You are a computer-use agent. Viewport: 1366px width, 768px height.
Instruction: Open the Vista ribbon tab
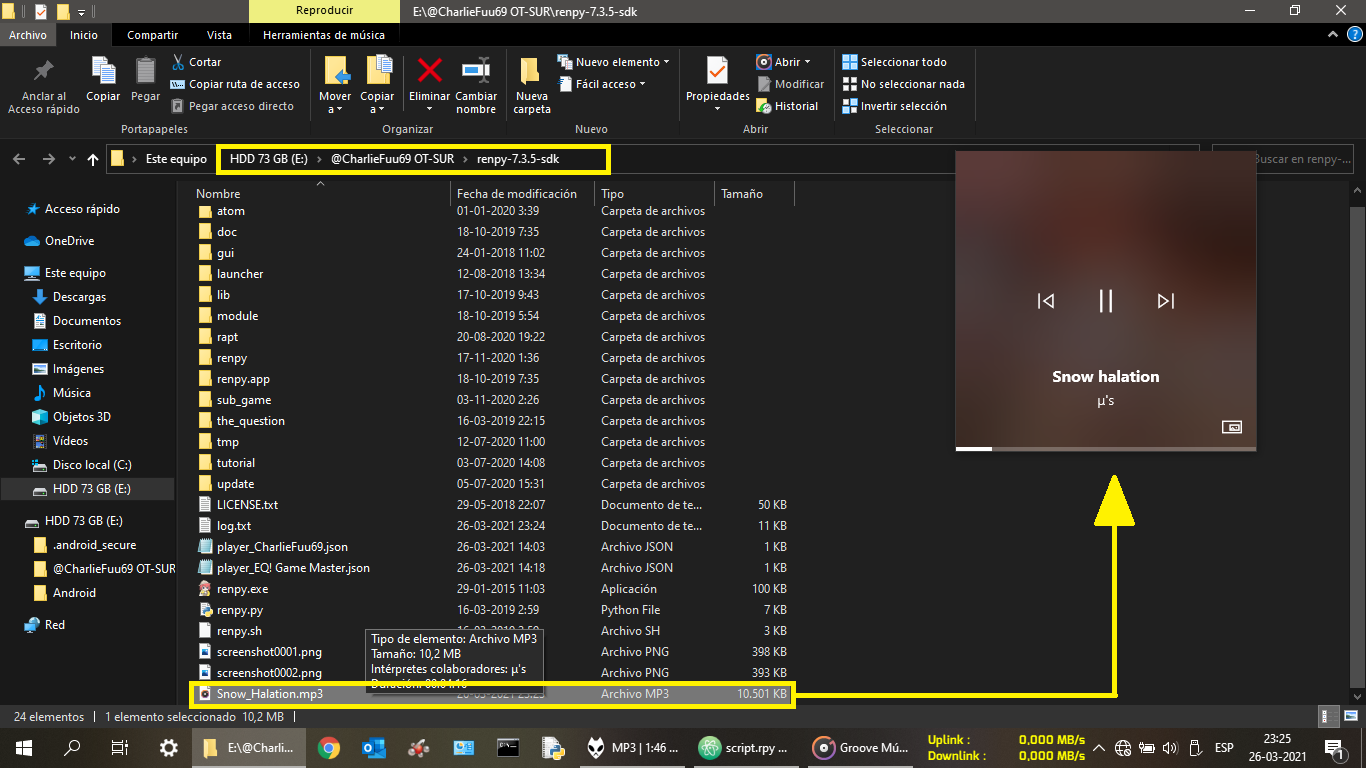[x=219, y=35]
